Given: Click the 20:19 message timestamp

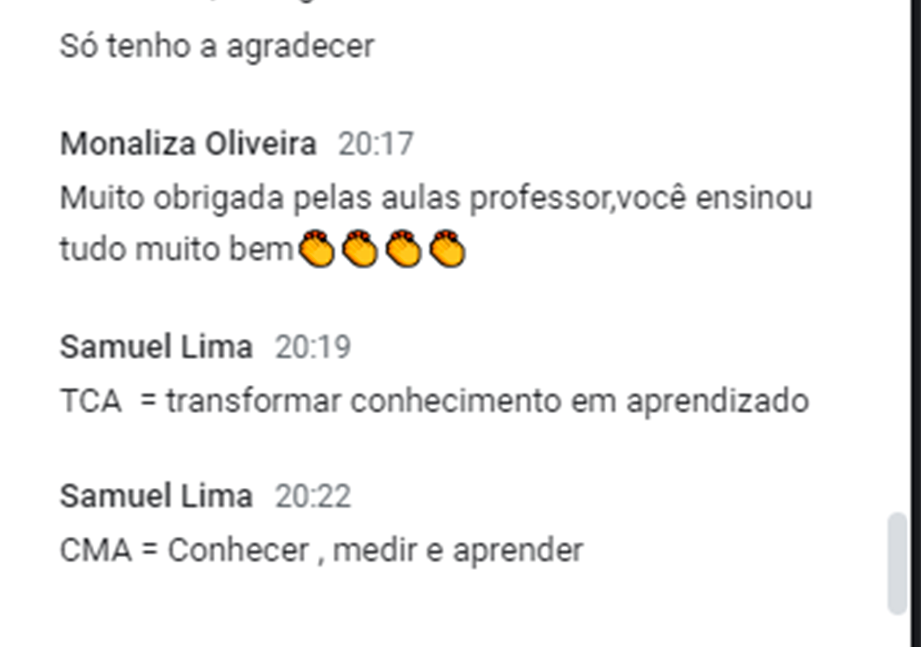Looking at the screenshot, I should click(x=313, y=346).
